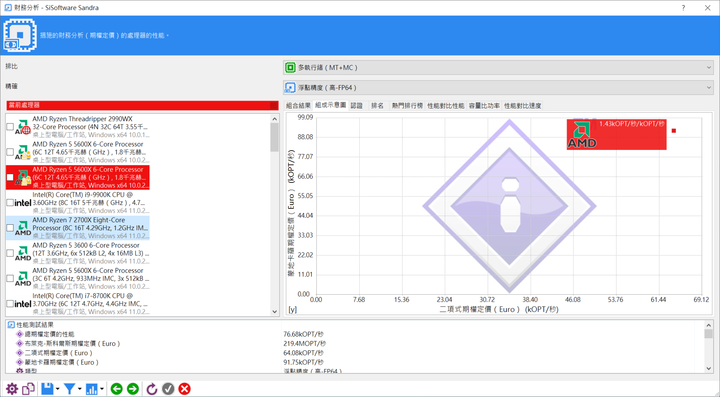Click the processor module icon in blue header

(x=19, y=35)
